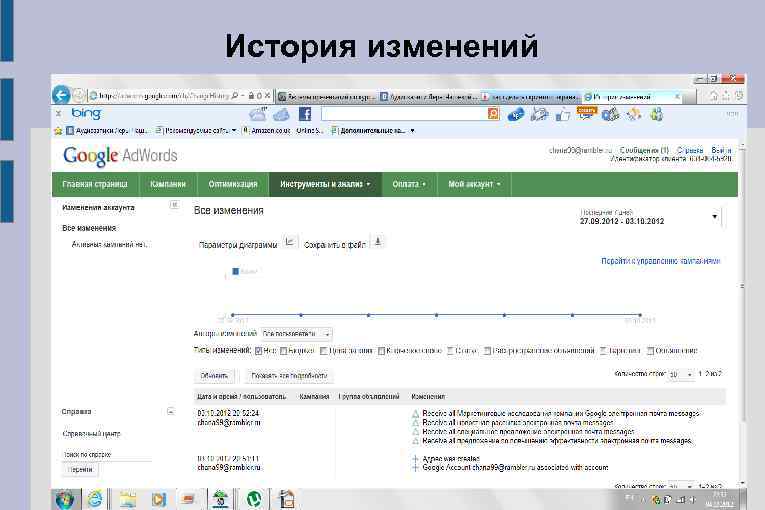765x510 pixels.
Task: Enable the 'Бюджет' change type checkbox
Action: pyautogui.click(x=283, y=351)
